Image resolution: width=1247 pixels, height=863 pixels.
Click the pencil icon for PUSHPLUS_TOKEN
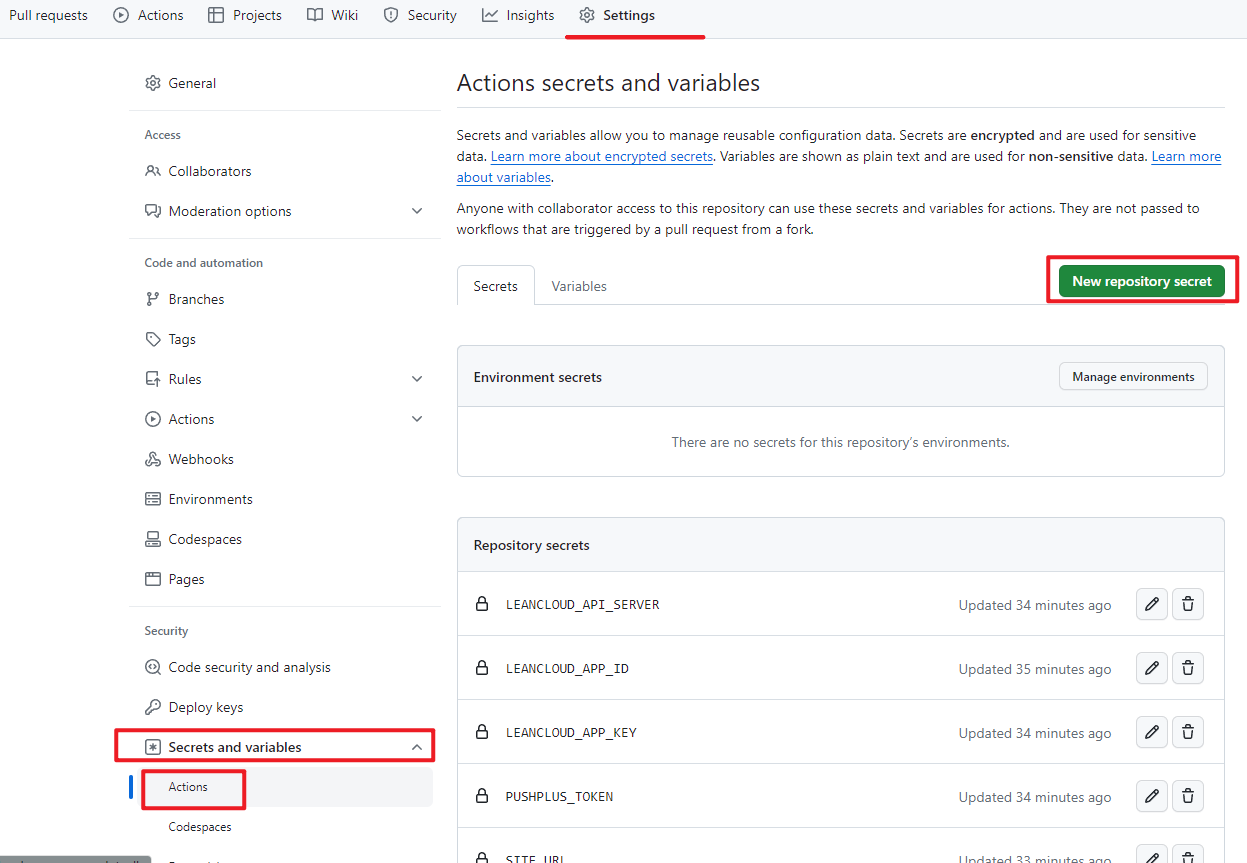tap(1152, 796)
